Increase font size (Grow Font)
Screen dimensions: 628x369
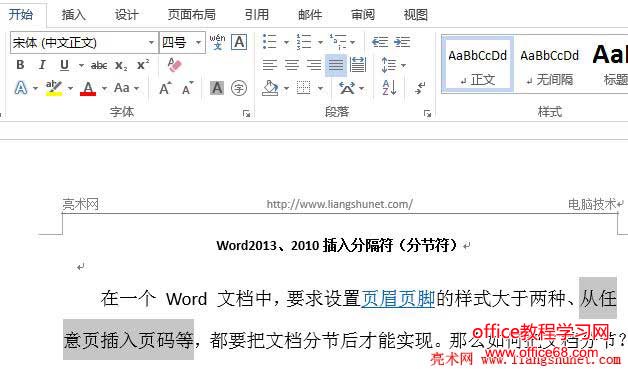[165, 88]
